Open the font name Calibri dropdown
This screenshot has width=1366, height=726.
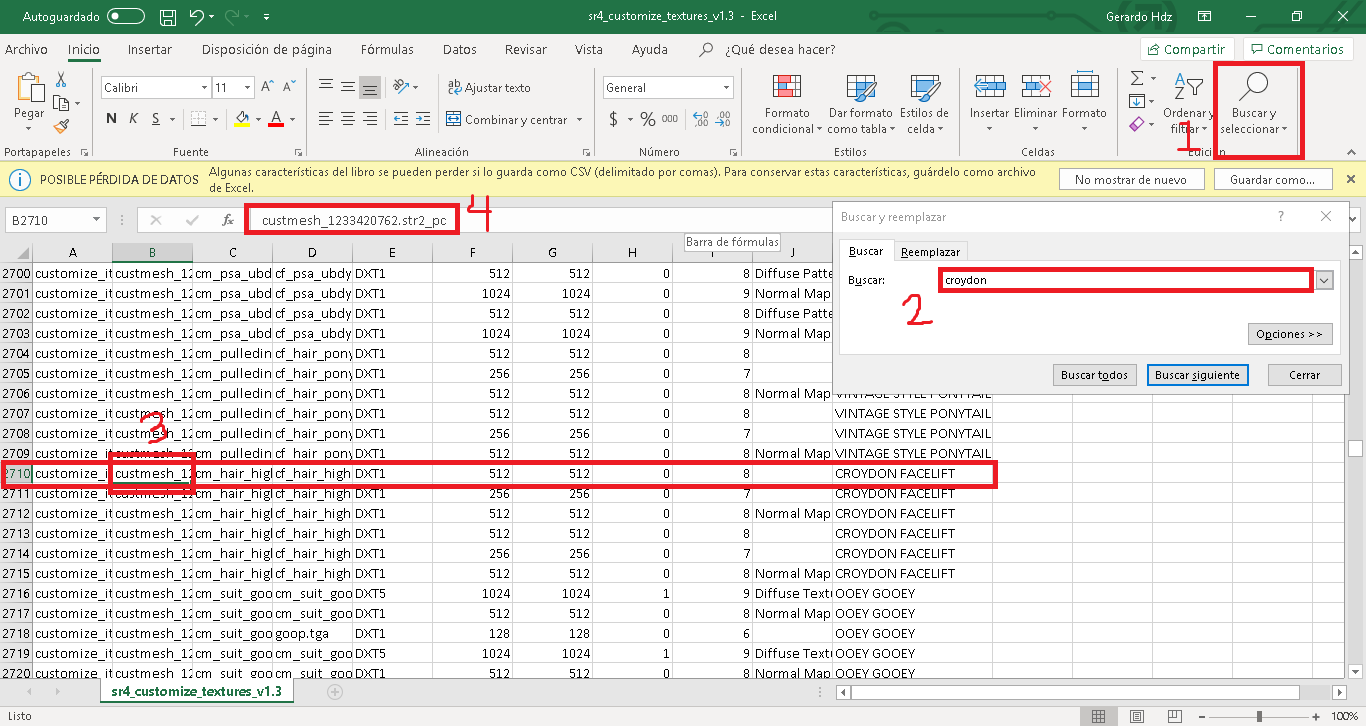click(203, 88)
